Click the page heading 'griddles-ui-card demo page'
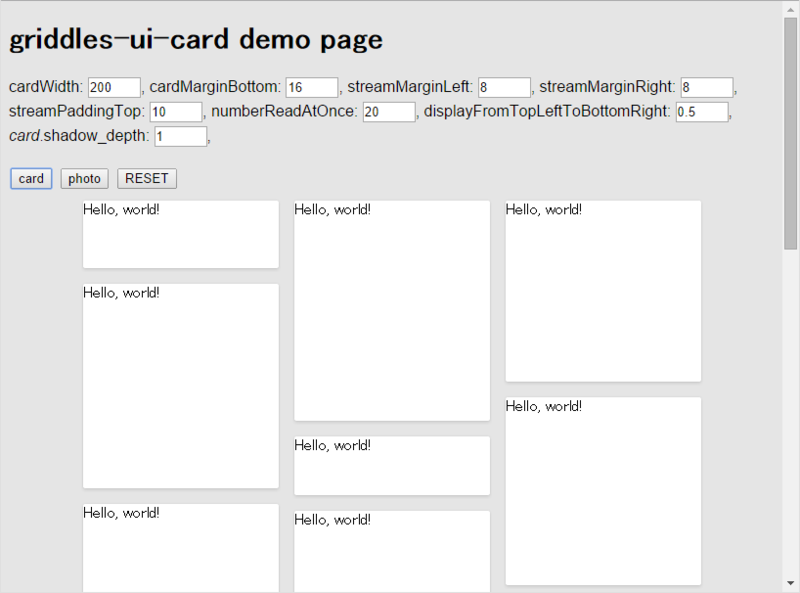Image resolution: width=800 pixels, height=593 pixels. click(196, 40)
